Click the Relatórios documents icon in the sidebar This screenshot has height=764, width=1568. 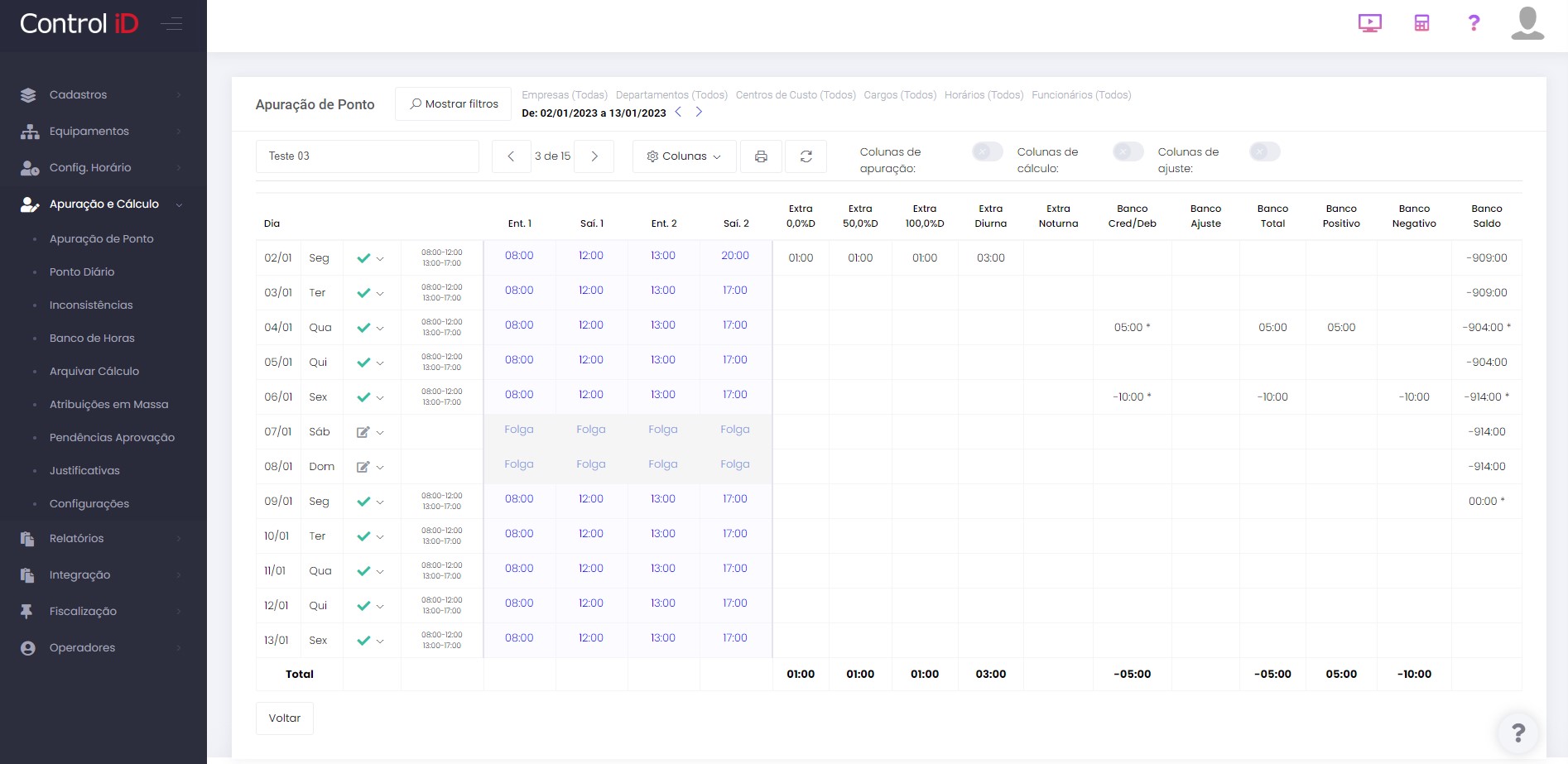[27, 539]
